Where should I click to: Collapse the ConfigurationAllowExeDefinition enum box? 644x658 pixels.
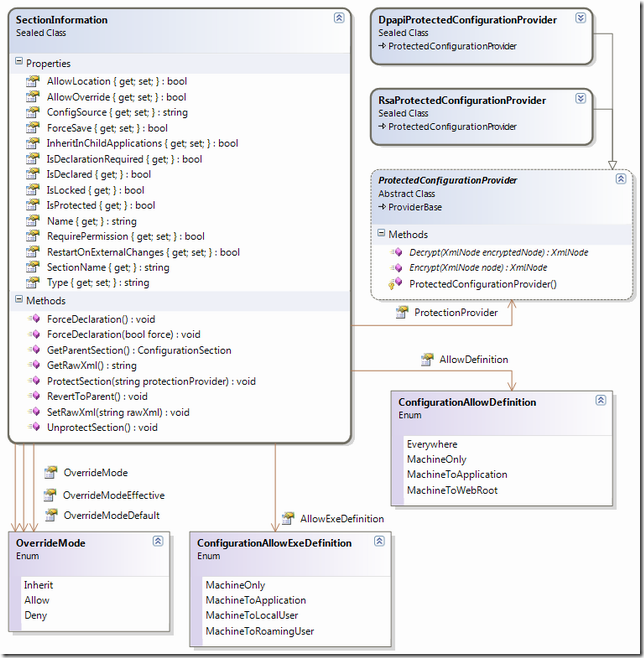click(x=379, y=541)
